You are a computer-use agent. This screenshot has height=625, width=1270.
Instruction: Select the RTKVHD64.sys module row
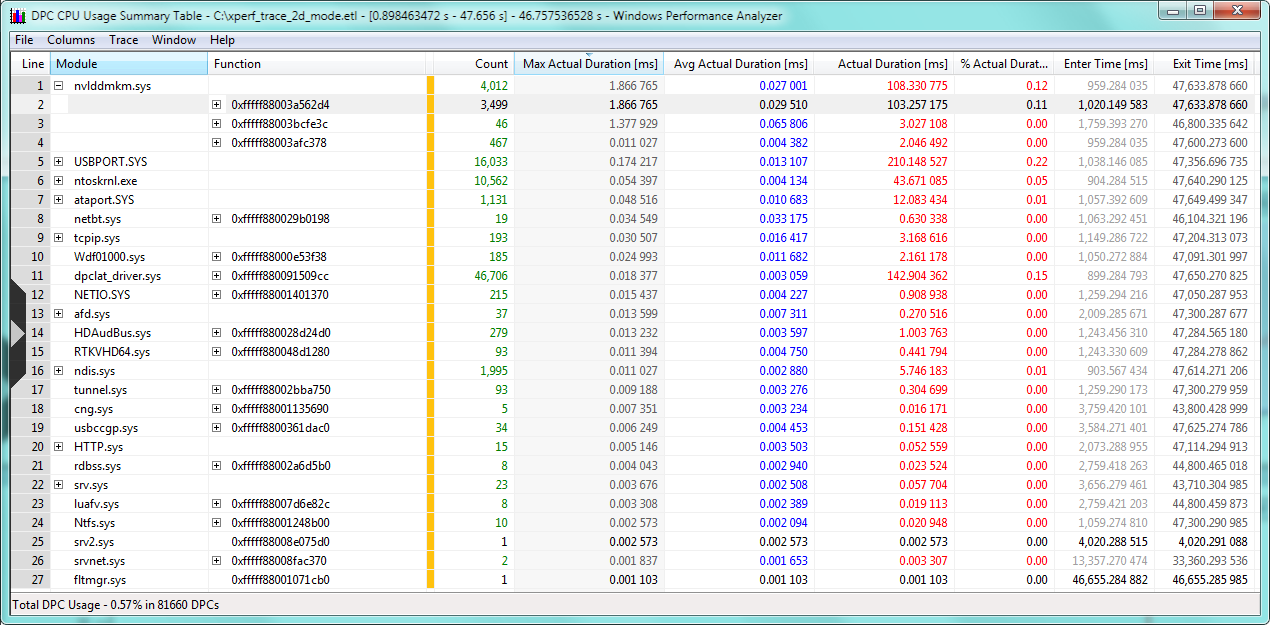tap(634, 352)
